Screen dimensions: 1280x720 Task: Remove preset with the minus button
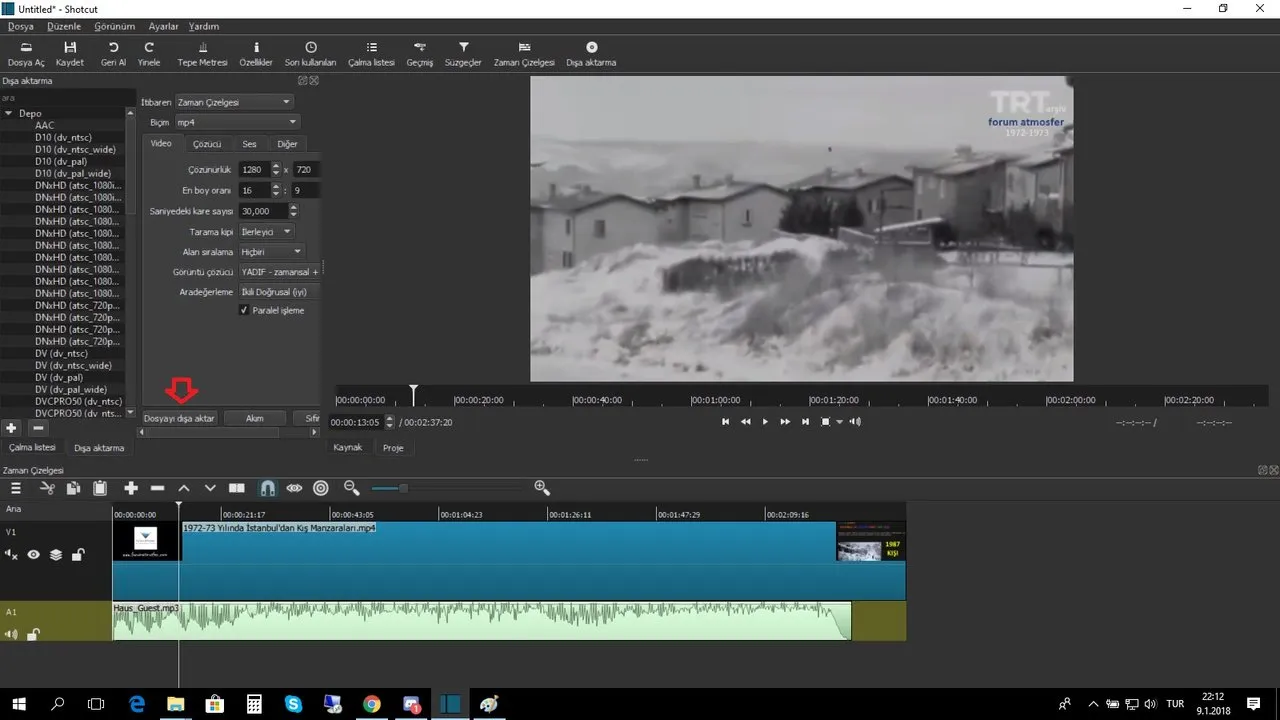coord(38,428)
